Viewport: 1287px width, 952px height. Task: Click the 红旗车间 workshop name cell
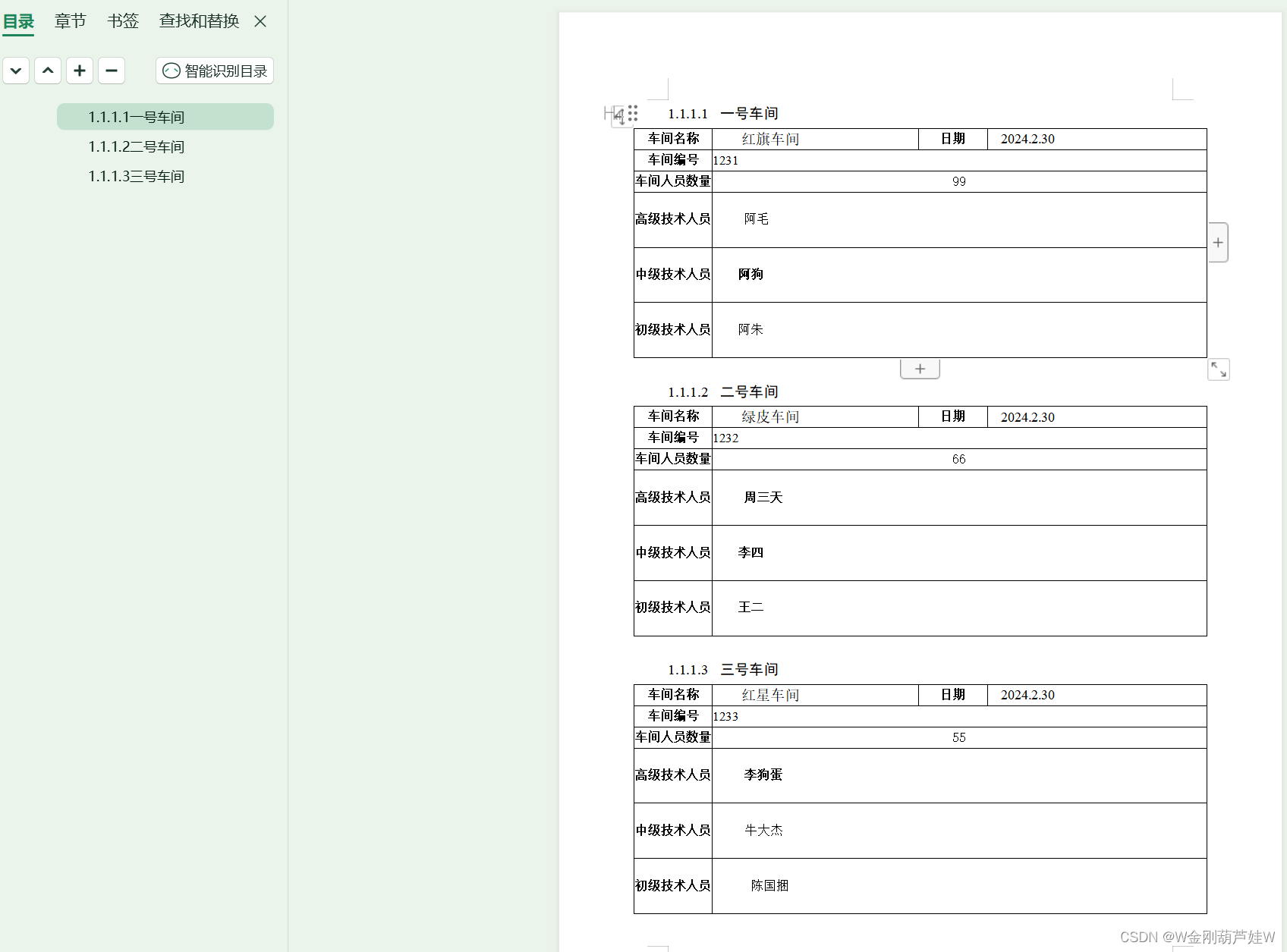pyautogui.click(x=767, y=139)
